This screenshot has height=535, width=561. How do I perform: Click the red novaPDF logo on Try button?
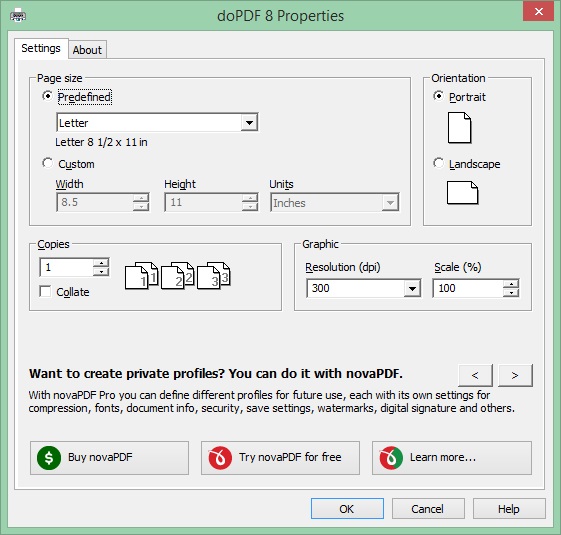pos(220,458)
